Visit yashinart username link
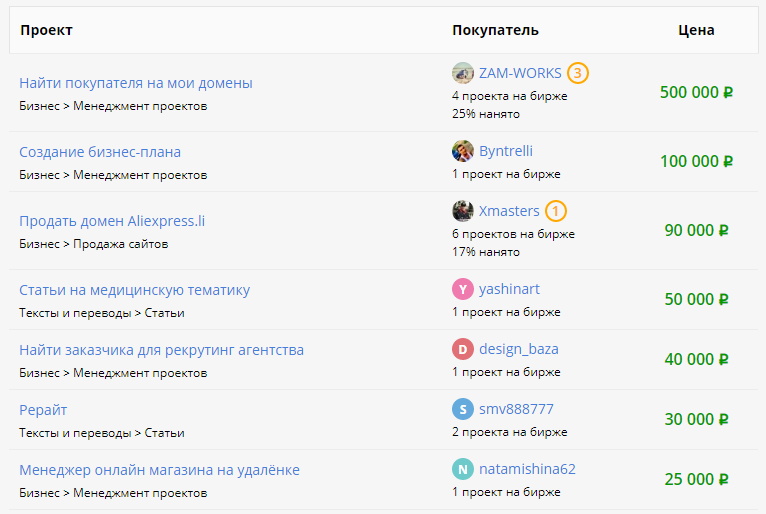 point(509,289)
